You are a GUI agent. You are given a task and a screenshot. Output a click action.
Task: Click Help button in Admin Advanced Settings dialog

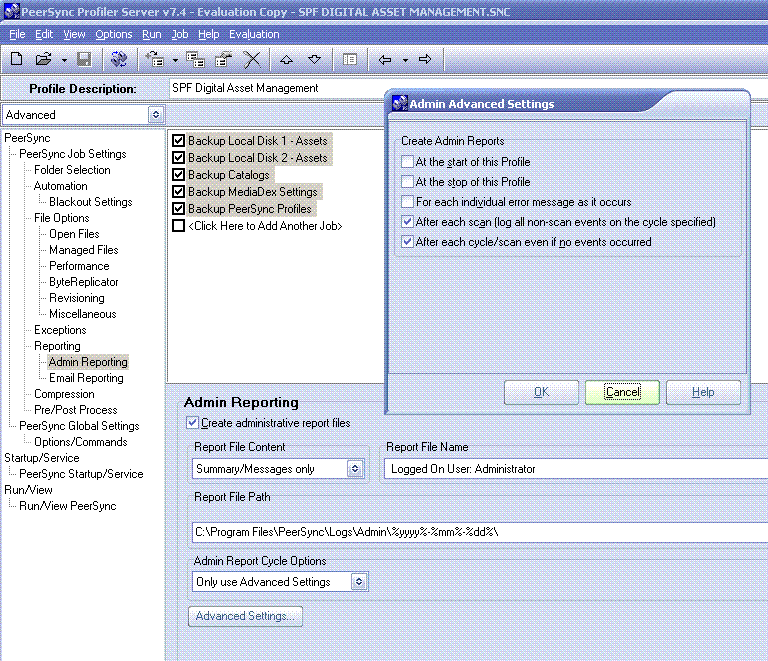click(703, 392)
